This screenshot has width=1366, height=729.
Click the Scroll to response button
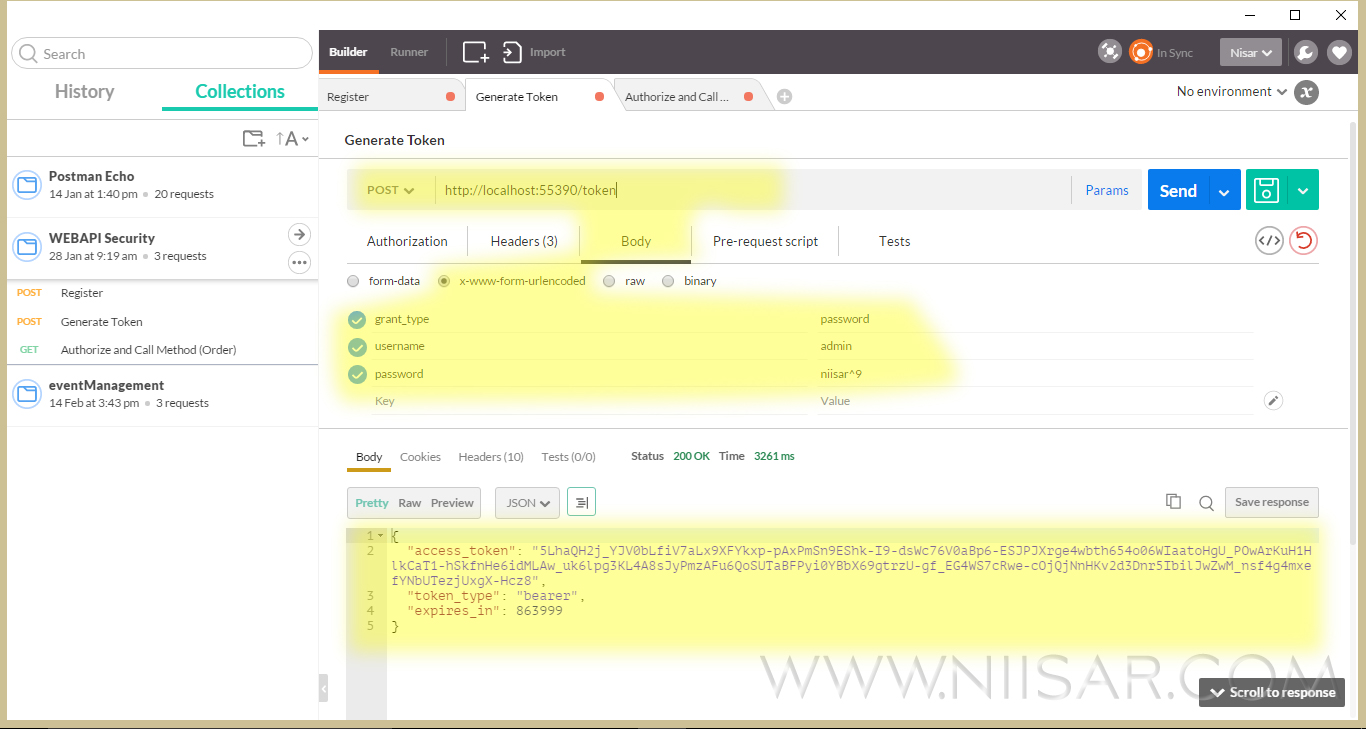(1272, 692)
